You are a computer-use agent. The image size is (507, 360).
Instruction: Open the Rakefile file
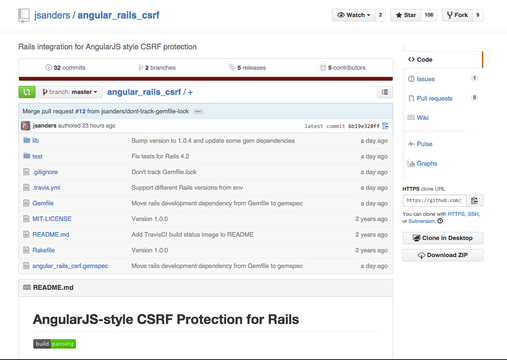click(44, 250)
